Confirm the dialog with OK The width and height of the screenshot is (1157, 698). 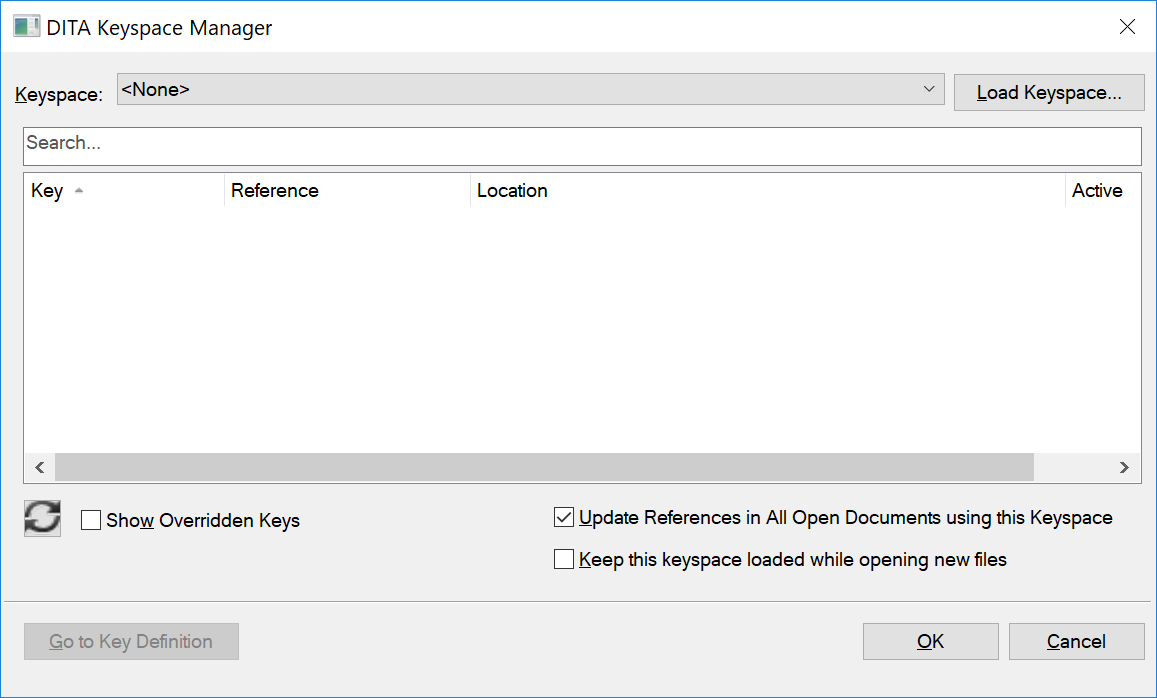click(930, 641)
